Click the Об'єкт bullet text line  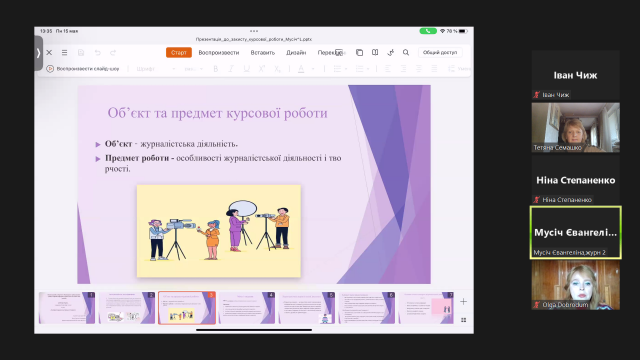[171, 144]
